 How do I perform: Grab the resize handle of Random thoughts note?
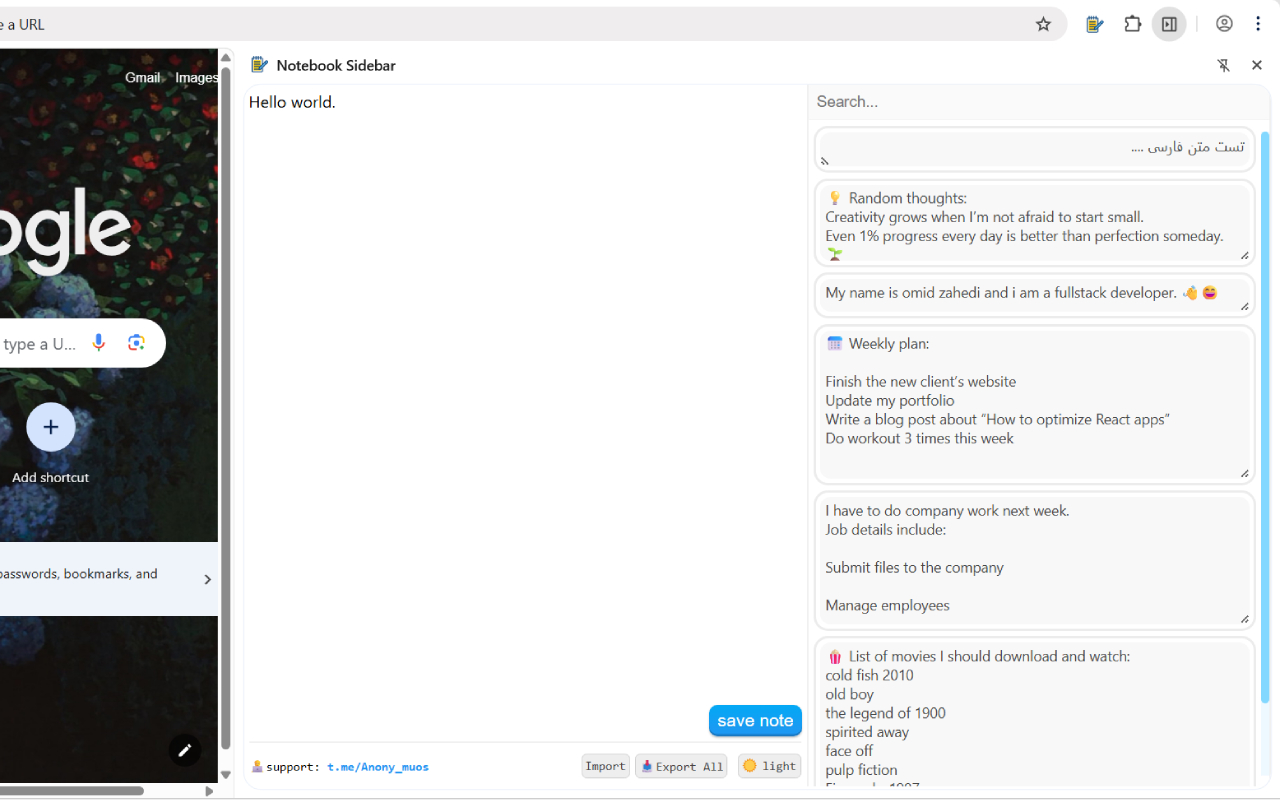[1244, 256]
